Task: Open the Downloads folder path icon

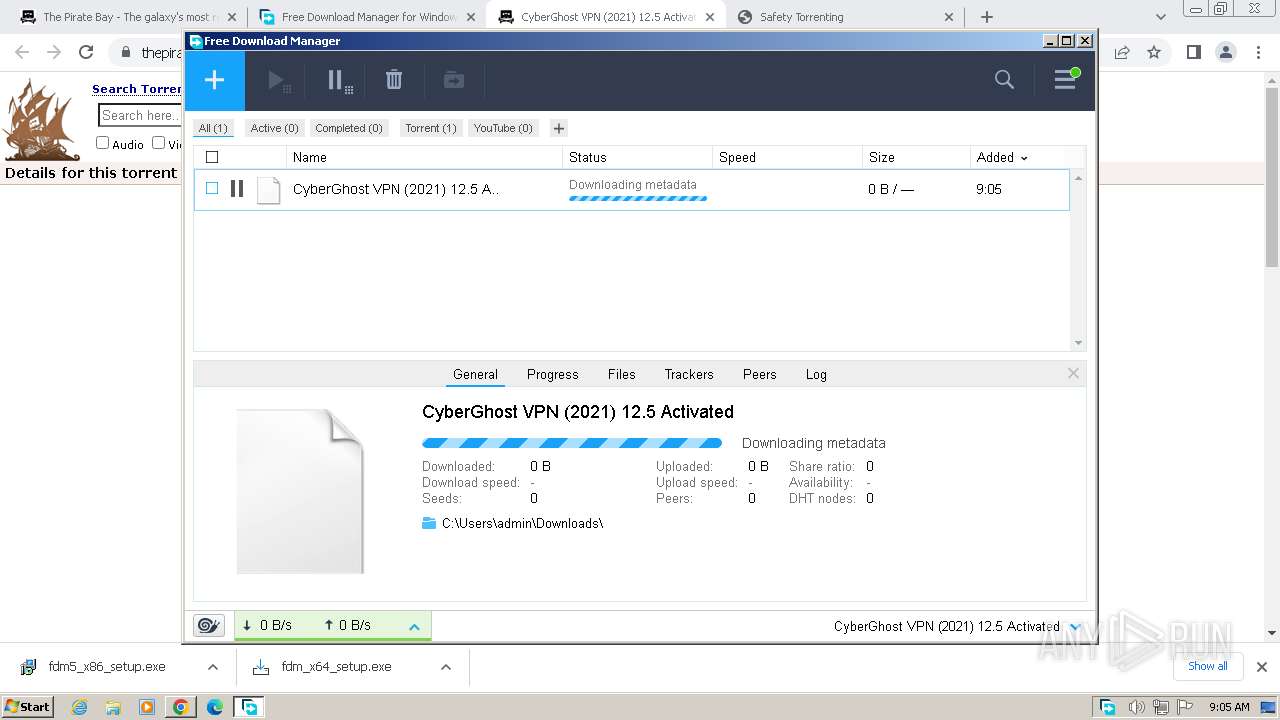Action: 429,523
